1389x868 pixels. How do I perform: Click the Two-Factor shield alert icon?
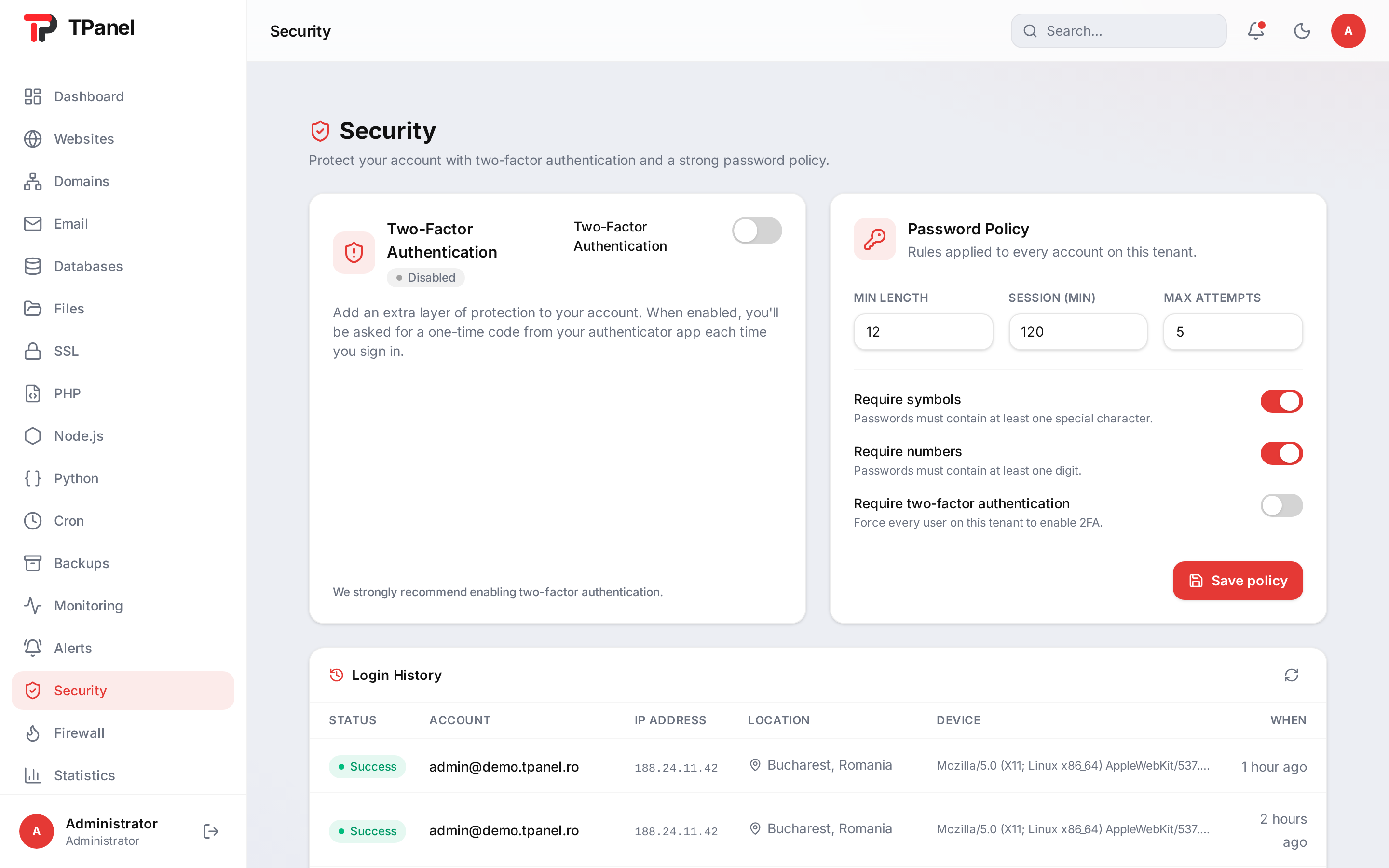coord(354,253)
